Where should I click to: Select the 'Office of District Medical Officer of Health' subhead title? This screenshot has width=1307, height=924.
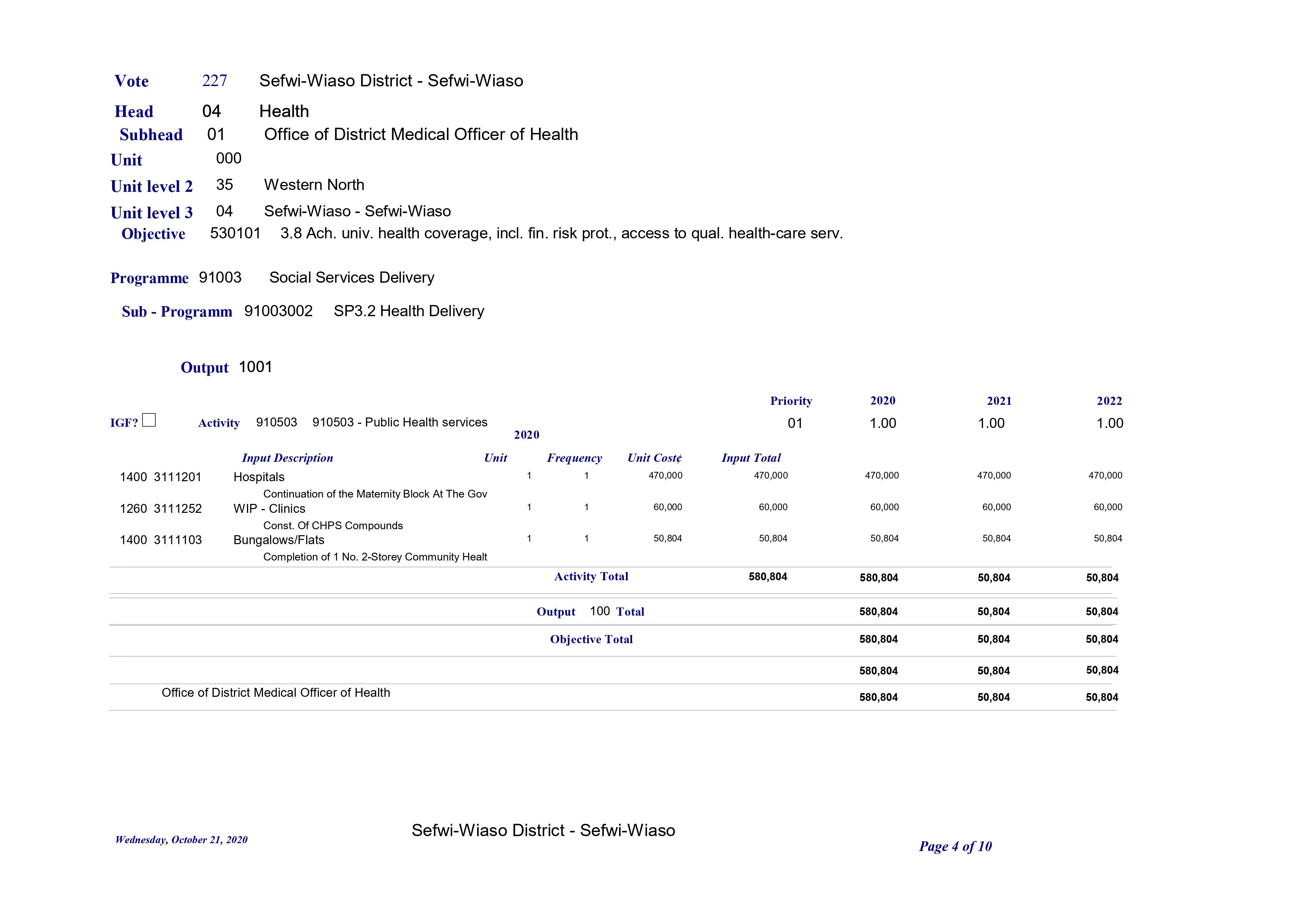[x=421, y=134]
